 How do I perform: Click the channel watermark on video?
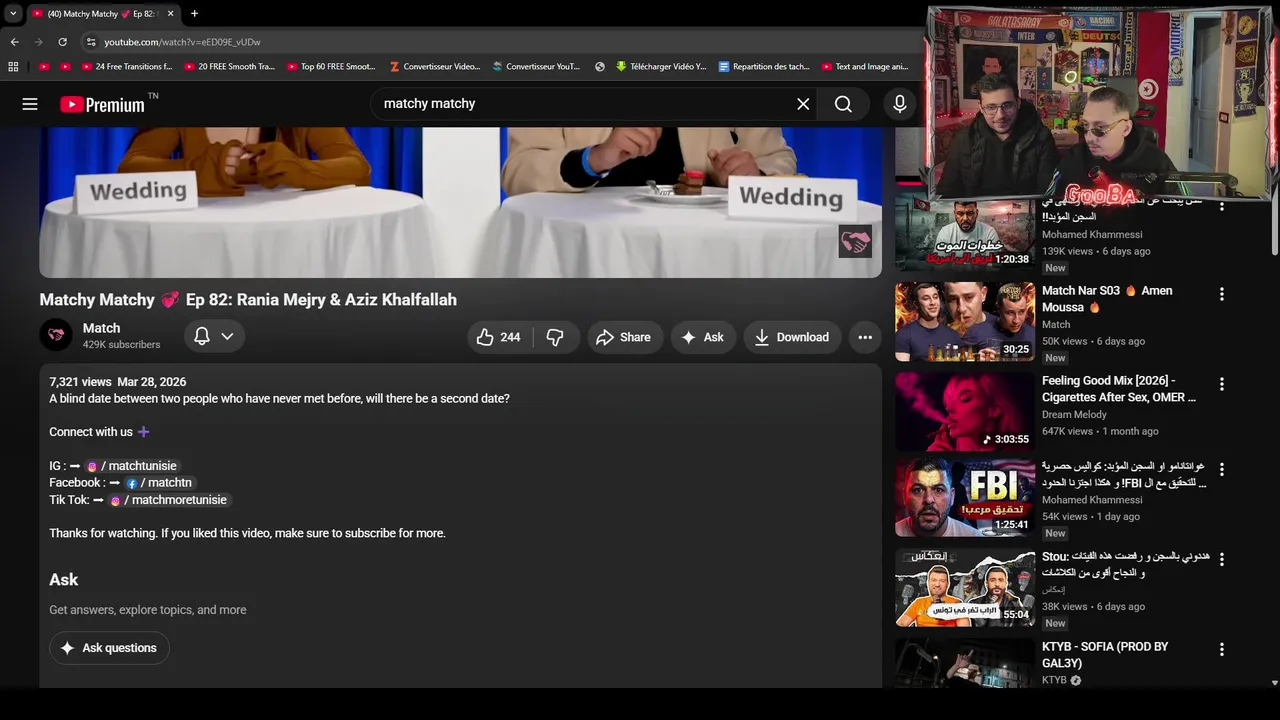(x=855, y=241)
